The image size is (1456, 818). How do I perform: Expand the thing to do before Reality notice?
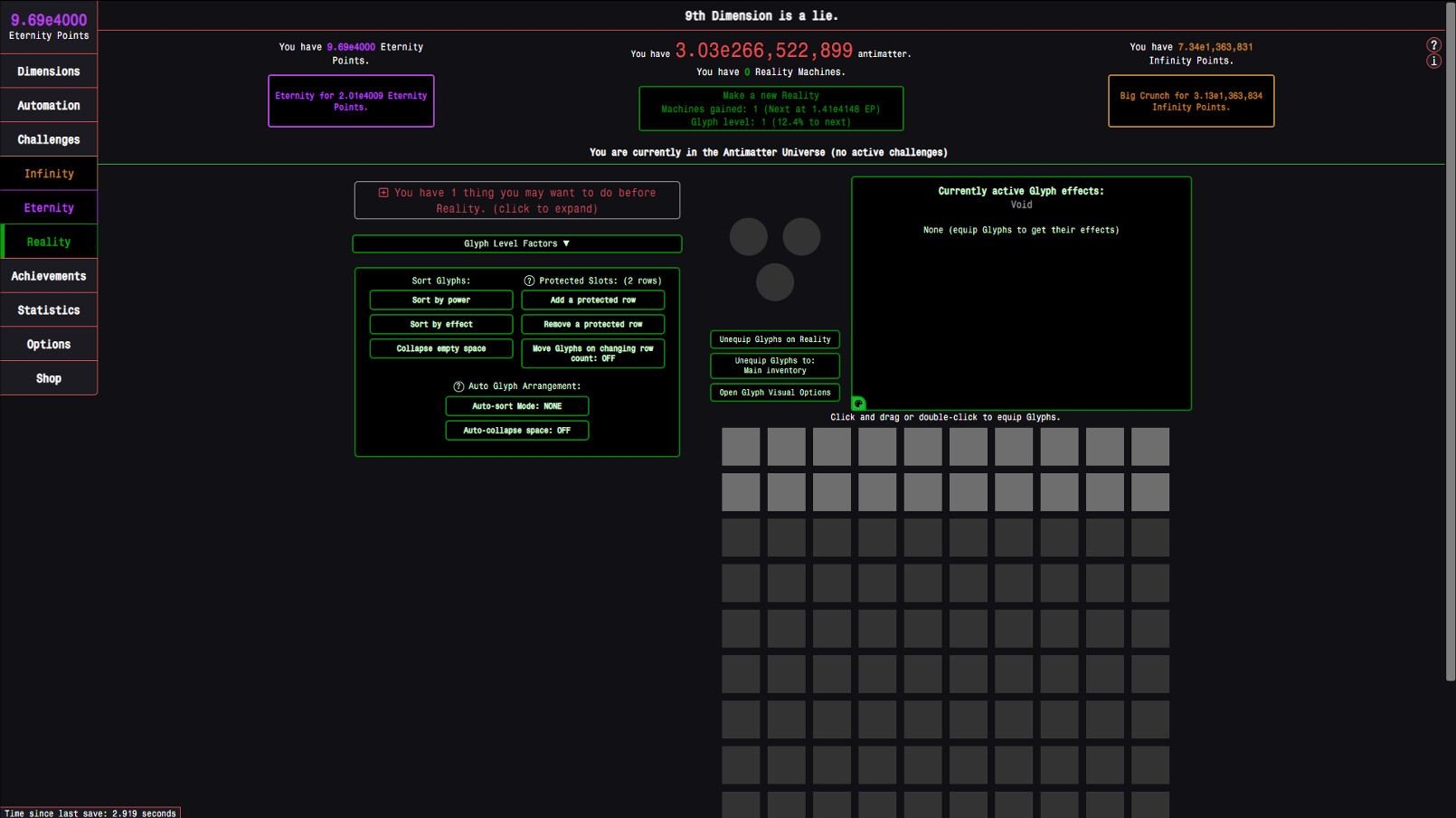pyautogui.click(x=516, y=200)
